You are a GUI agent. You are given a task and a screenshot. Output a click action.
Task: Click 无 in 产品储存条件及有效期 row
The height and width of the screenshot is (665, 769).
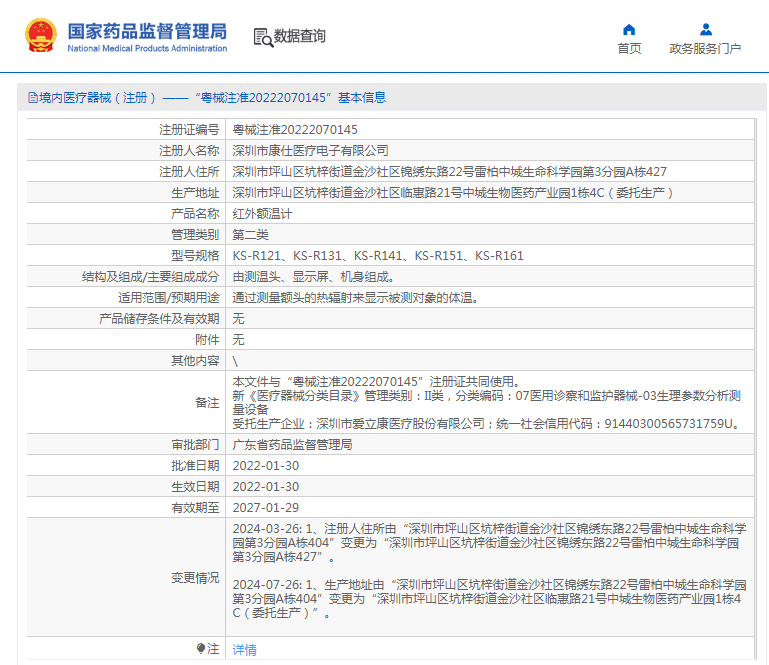click(x=238, y=319)
